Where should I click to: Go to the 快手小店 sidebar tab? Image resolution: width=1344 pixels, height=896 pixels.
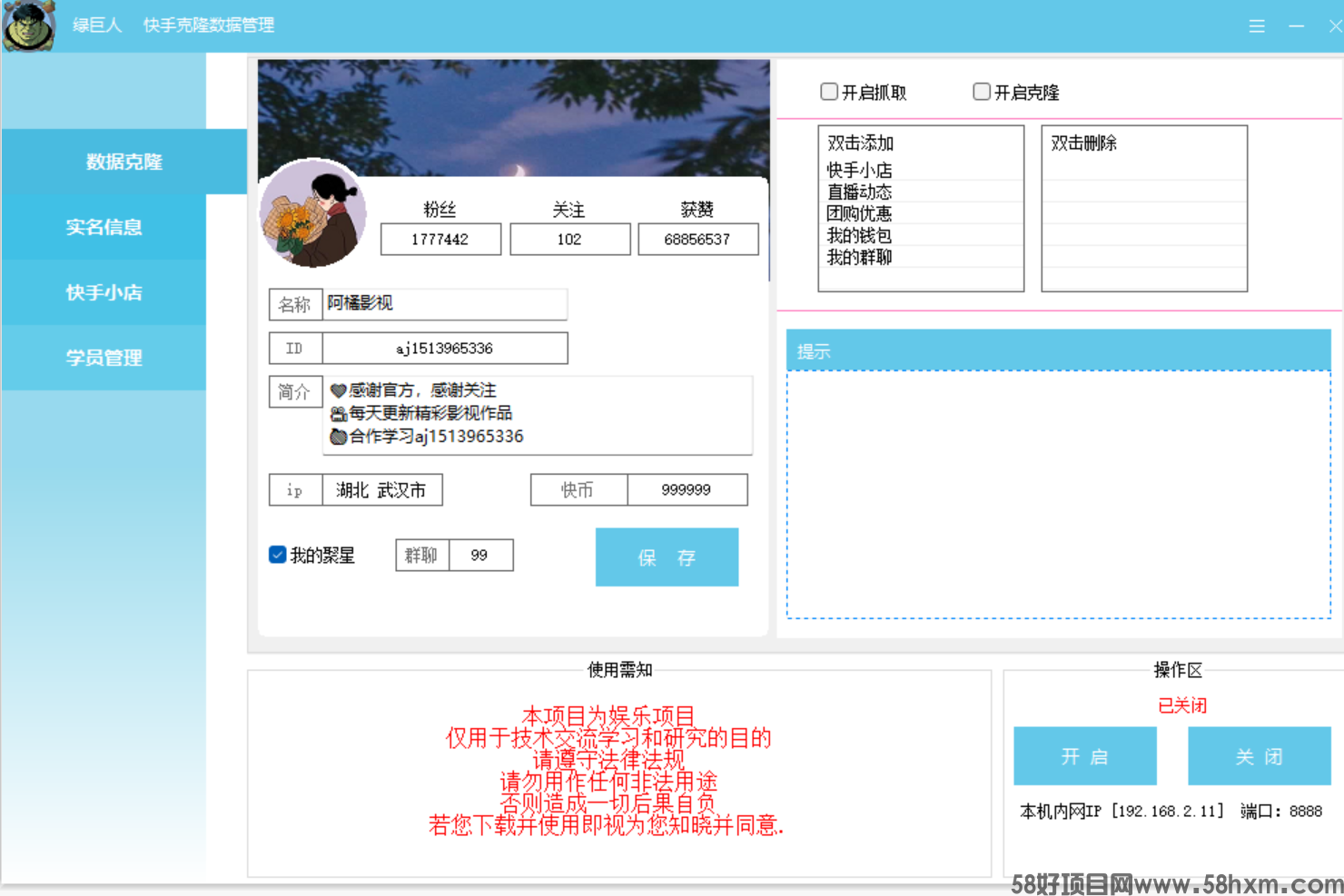pos(104,292)
